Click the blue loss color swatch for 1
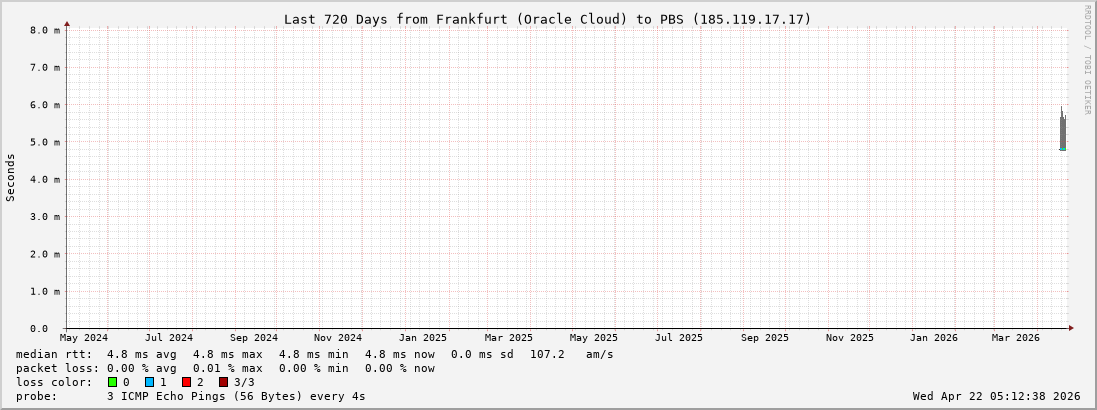 [x=149, y=382]
